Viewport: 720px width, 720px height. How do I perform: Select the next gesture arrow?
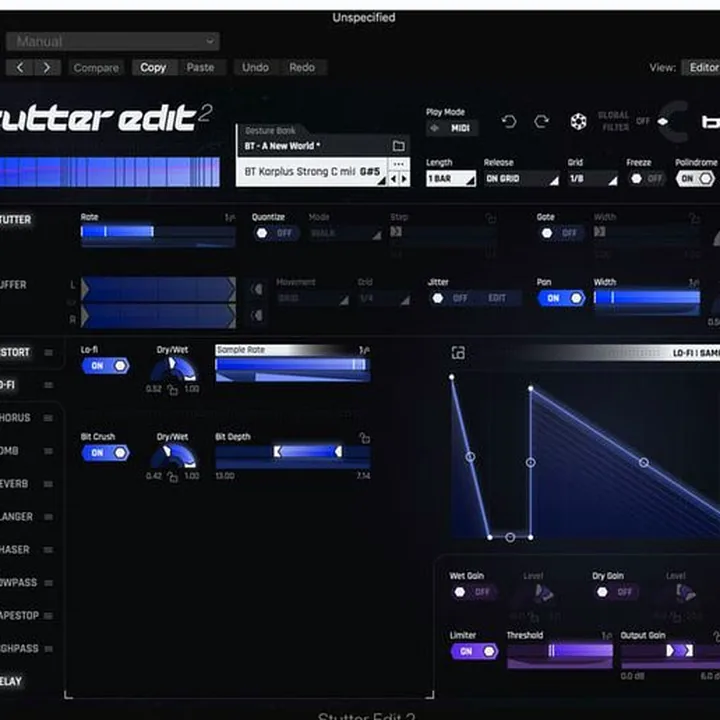[404, 179]
